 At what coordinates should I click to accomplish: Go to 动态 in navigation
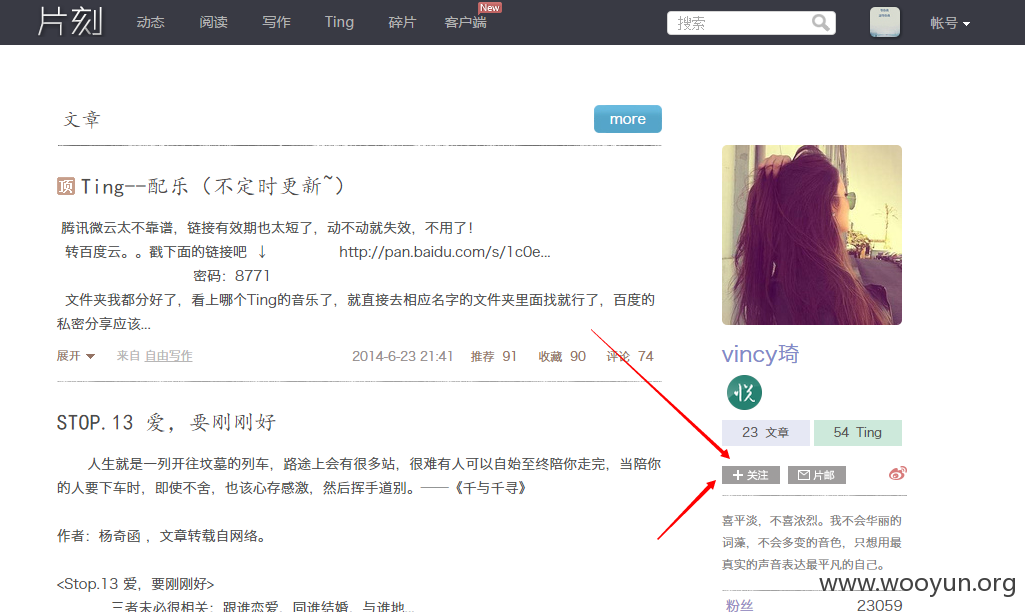[x=150, y=22]
